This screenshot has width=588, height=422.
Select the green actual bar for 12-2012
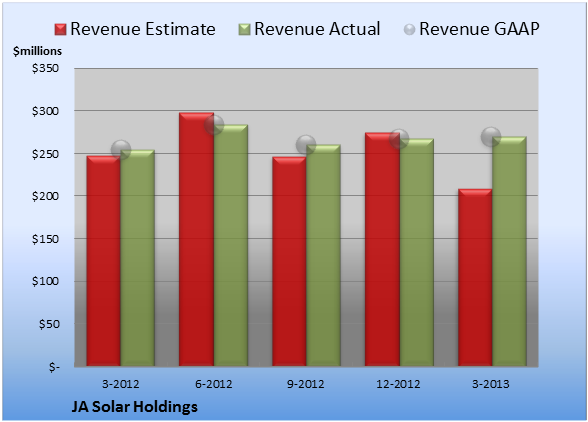tap(416, 252)
